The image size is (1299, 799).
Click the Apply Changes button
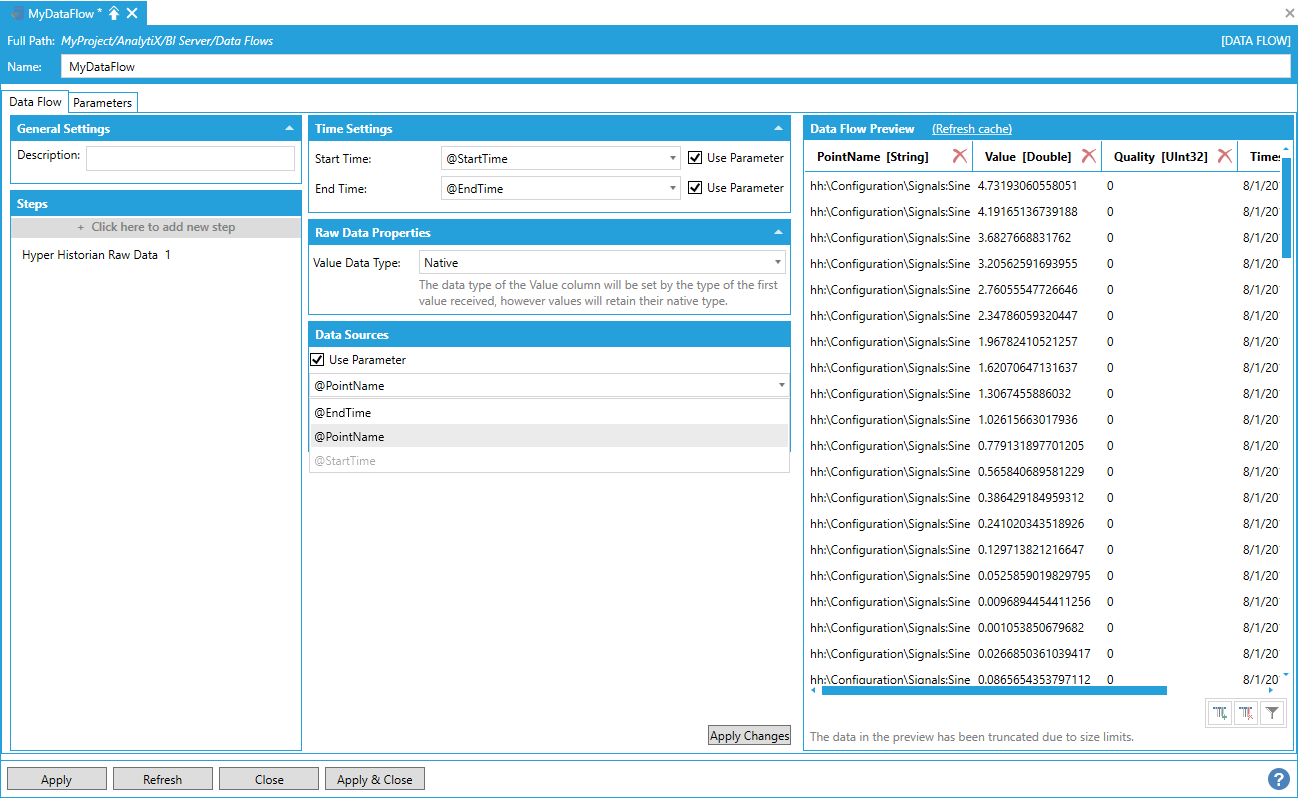[749, 736]
